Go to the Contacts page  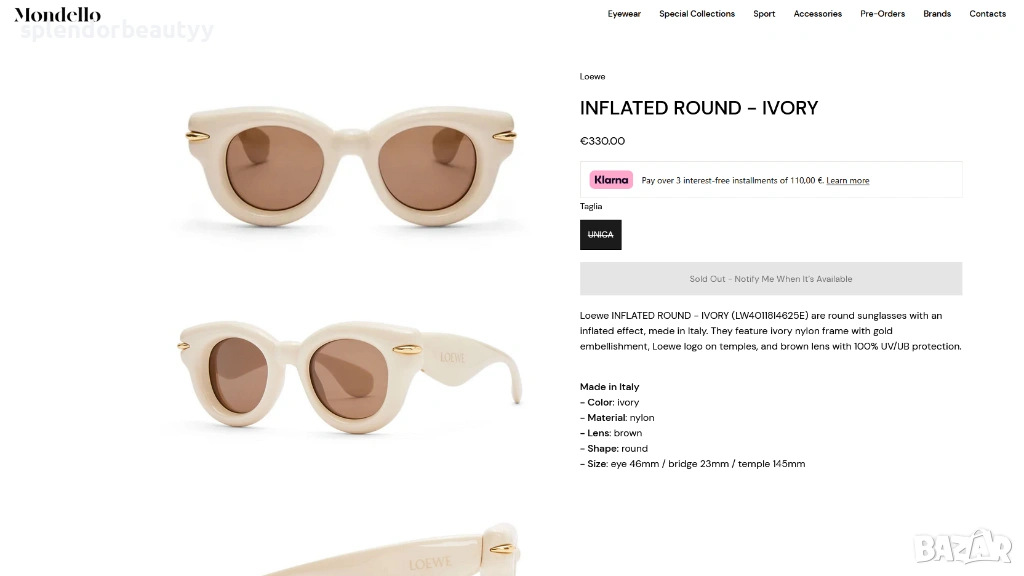pos(987,14)
